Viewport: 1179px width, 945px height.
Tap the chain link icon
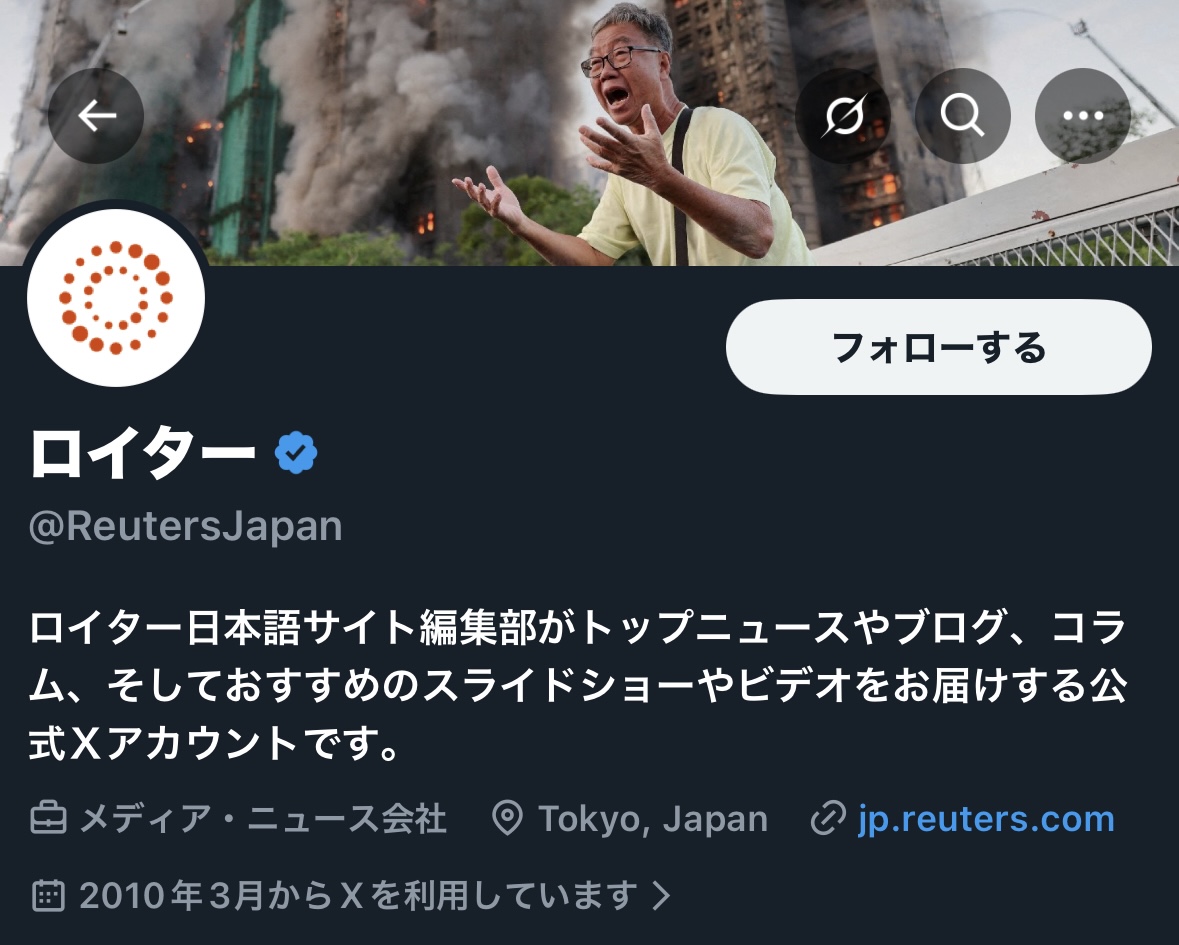(829, 819)
